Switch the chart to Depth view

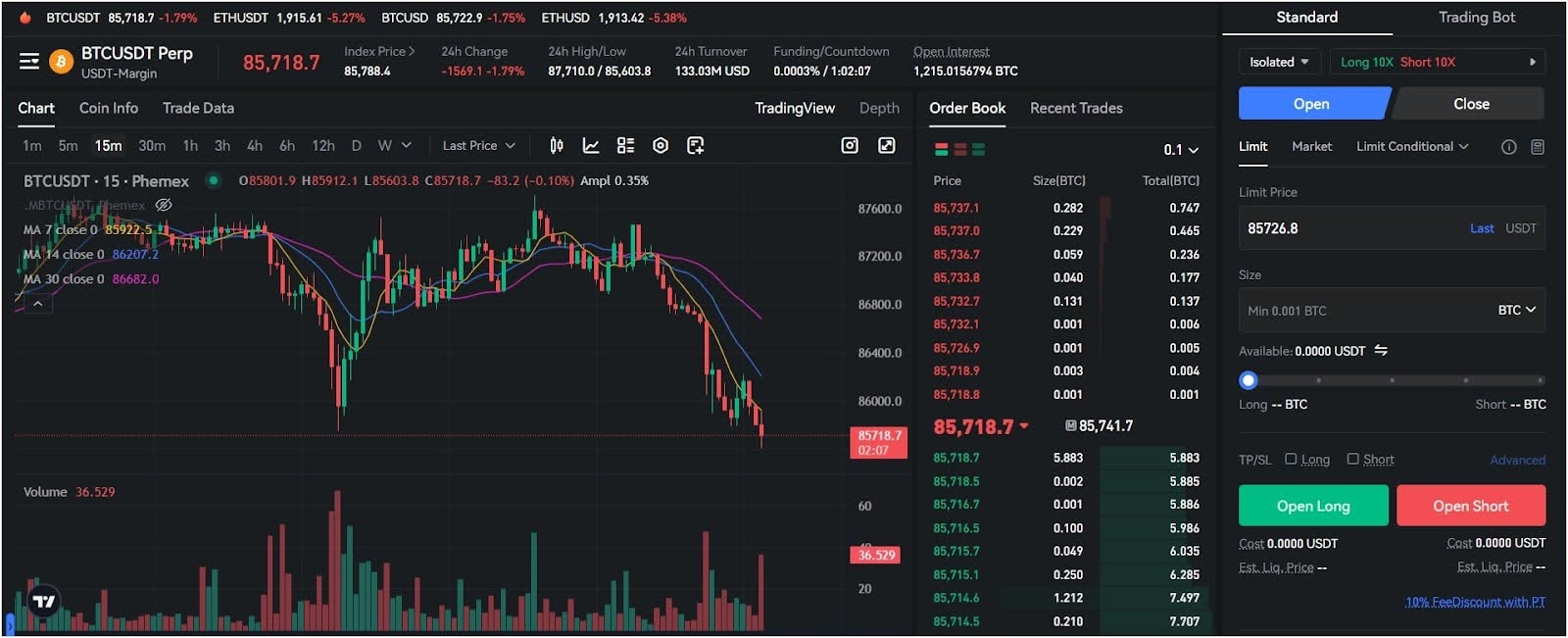[879, 108]
